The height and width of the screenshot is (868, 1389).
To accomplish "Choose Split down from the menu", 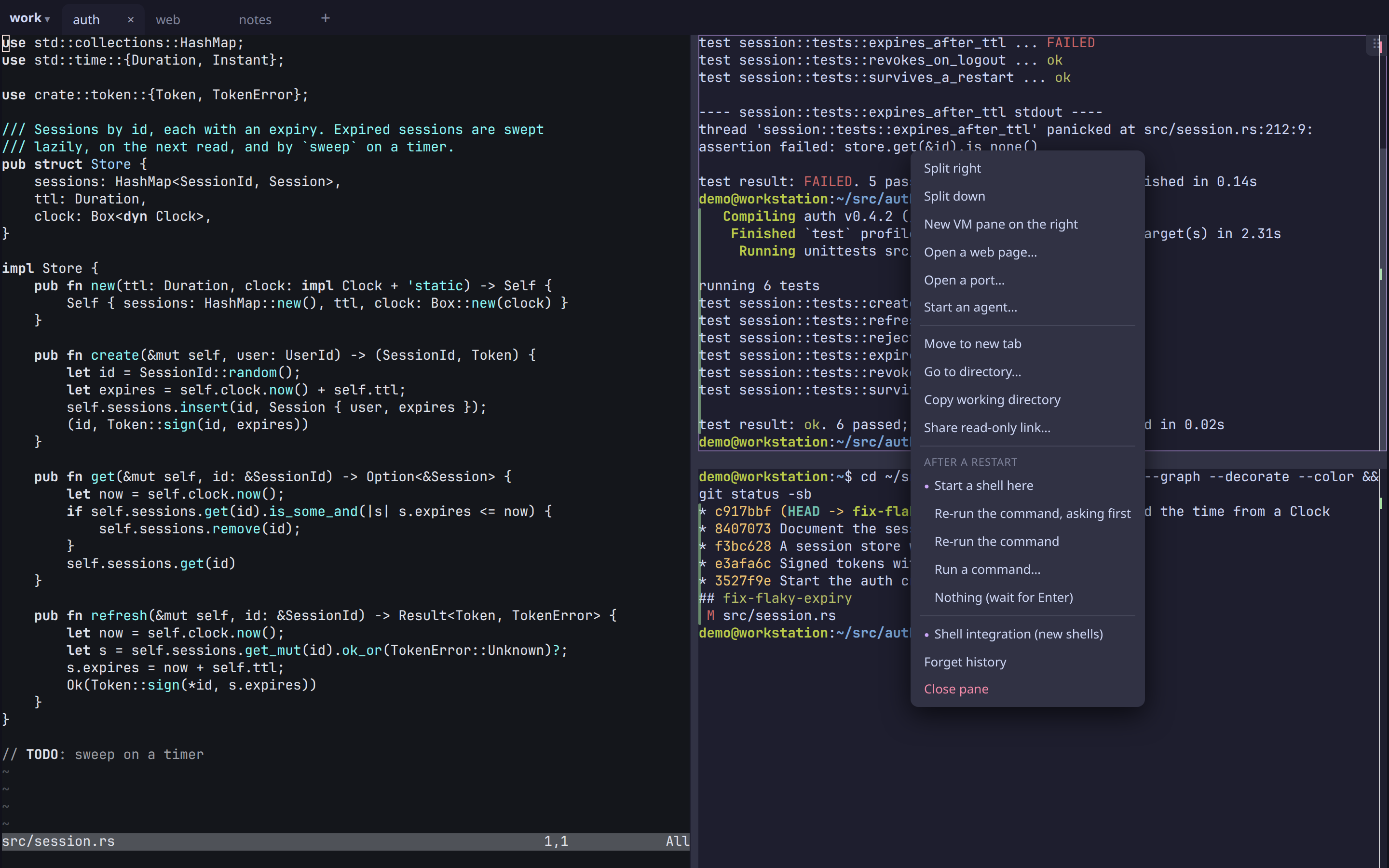I will point(1027,196).
